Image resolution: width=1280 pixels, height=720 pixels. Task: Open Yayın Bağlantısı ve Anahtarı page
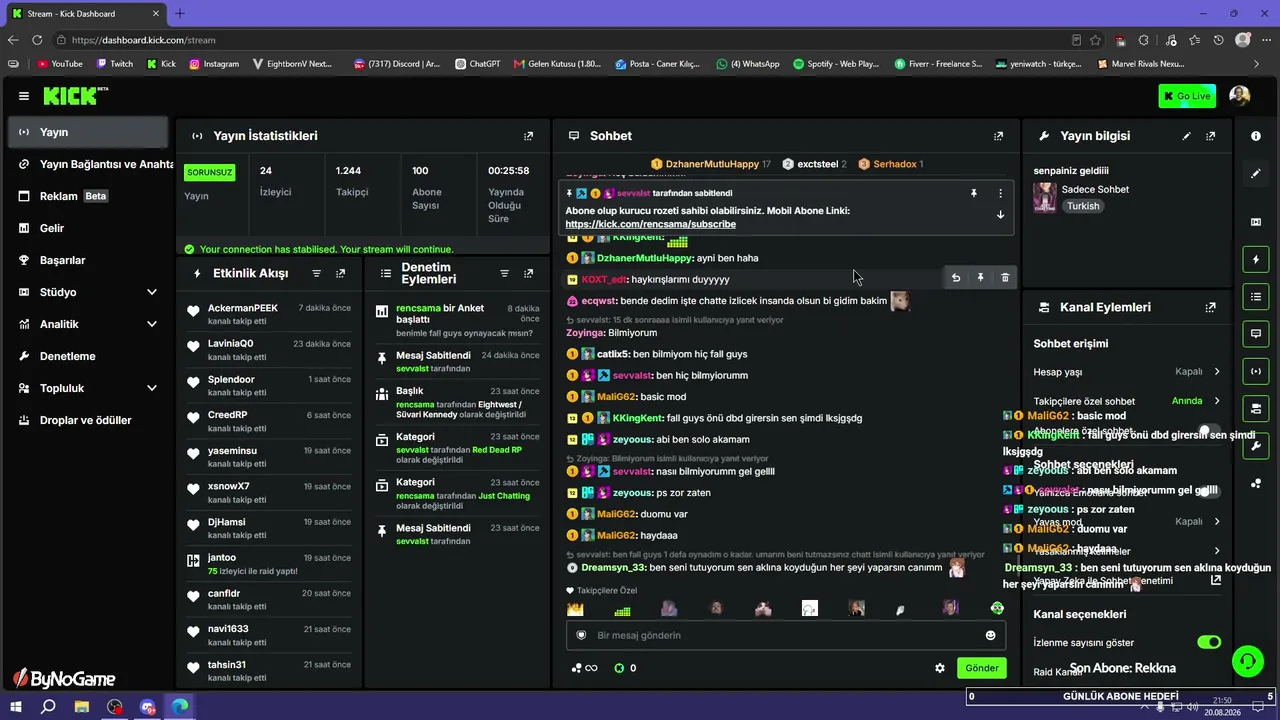tap(87, 164)
